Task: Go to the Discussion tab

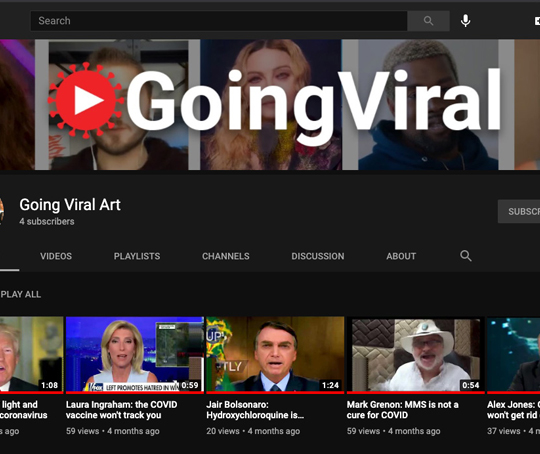Action: [x=318, y=256]
